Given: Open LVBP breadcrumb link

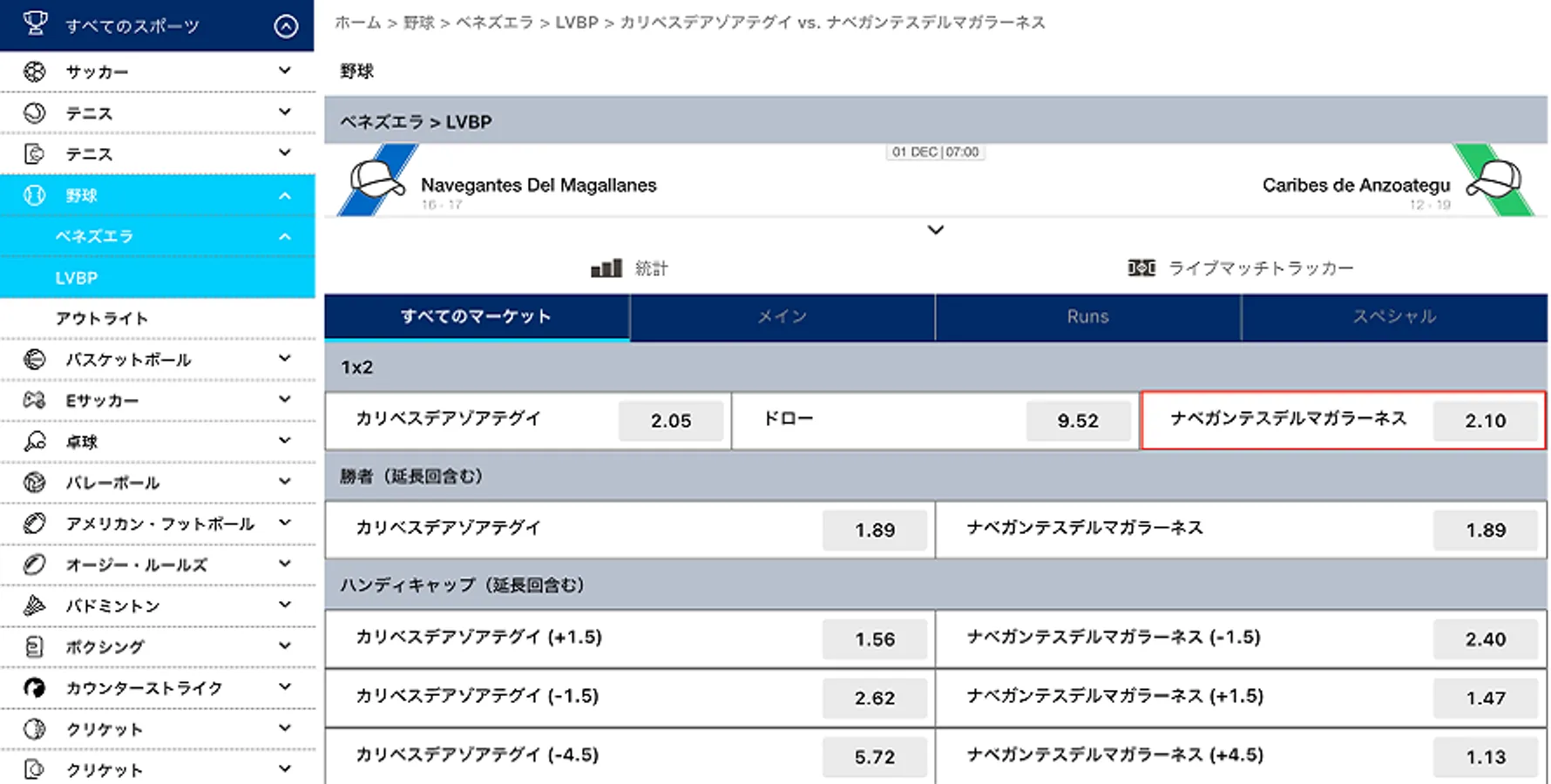Looking at the screenshot, I should 577,23.
